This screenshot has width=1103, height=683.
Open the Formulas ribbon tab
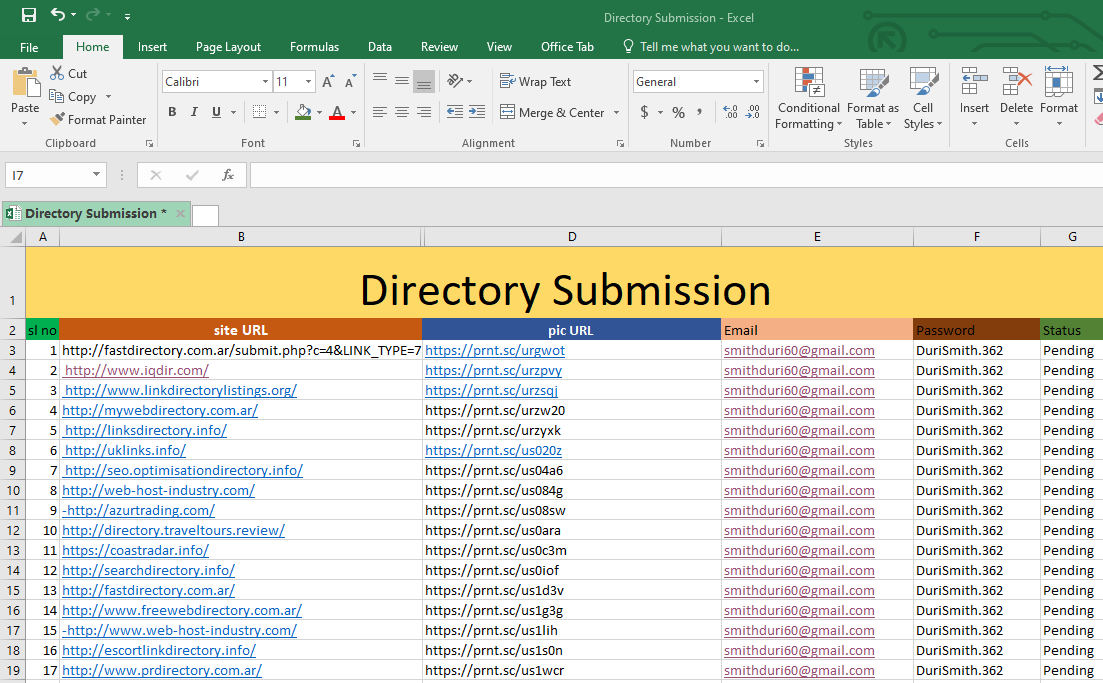click(314, 47)
